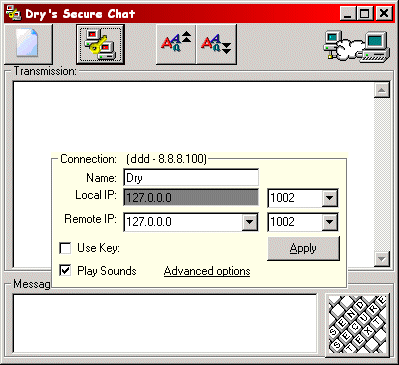Click the blank new document toolbar icon

point(28,44)
